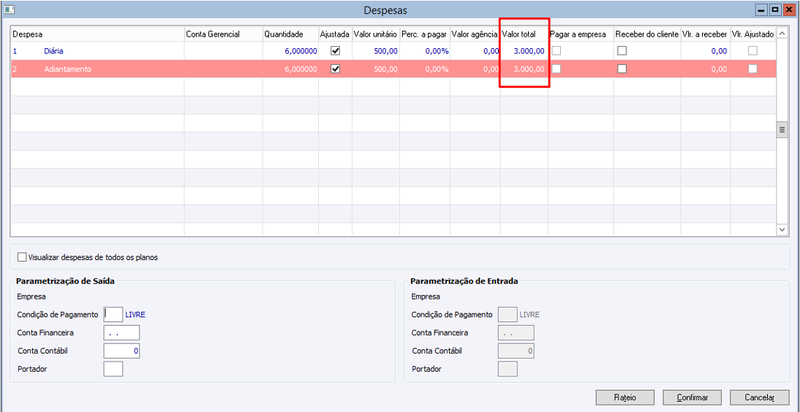Click the Despesas window system menu icon
Viewport: 800px width, 412px height.
[9, 9]
